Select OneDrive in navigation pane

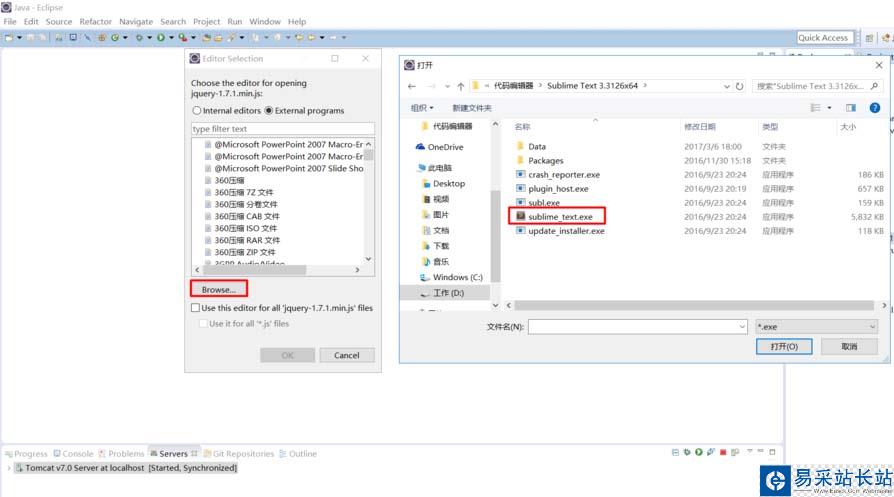[x=439, y=147]
